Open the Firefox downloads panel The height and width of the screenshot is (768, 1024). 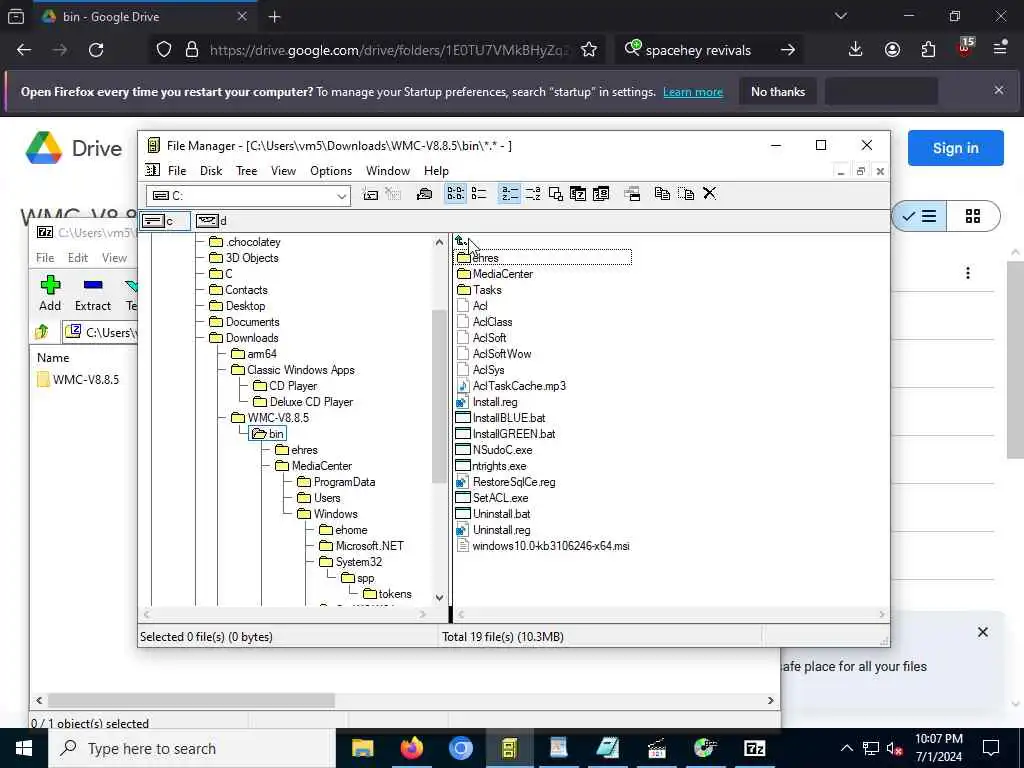point(856,50)
